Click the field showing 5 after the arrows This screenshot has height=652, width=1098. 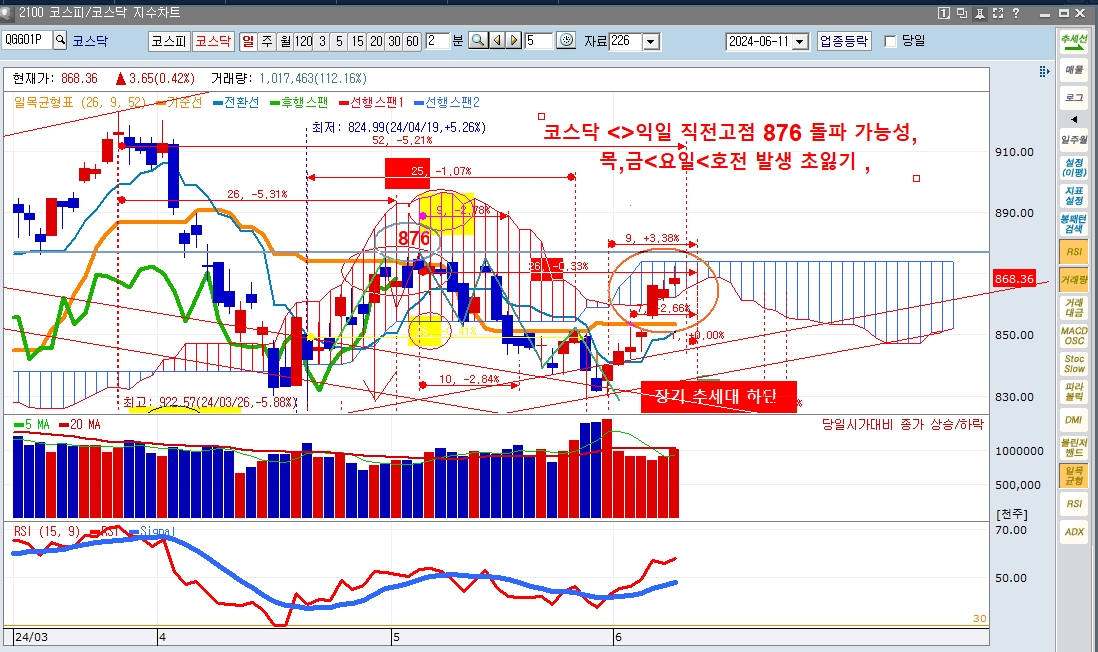click(538, 41)
